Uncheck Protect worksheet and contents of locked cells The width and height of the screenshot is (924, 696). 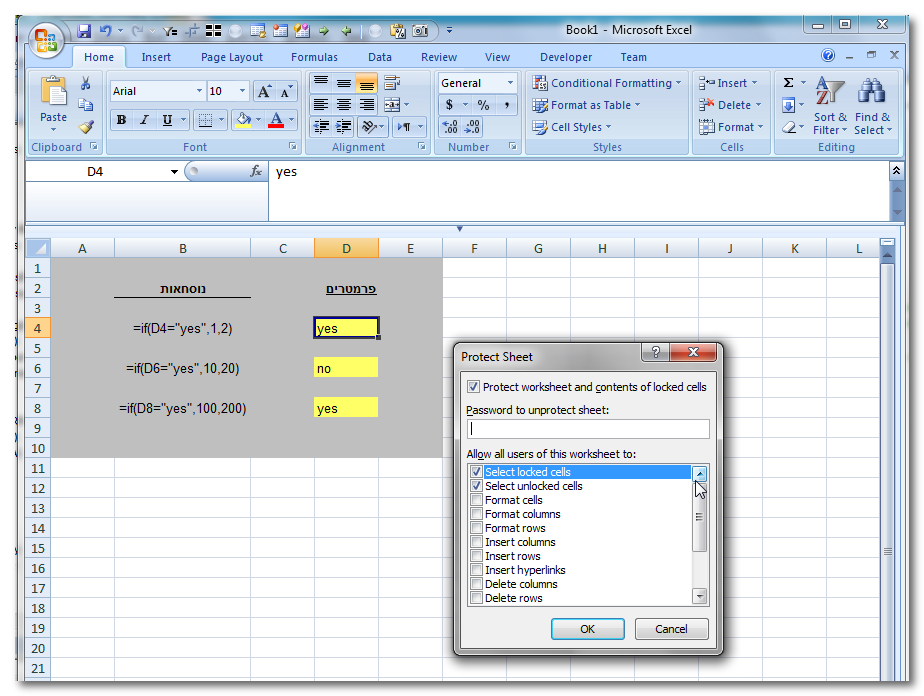pos(474,387)
